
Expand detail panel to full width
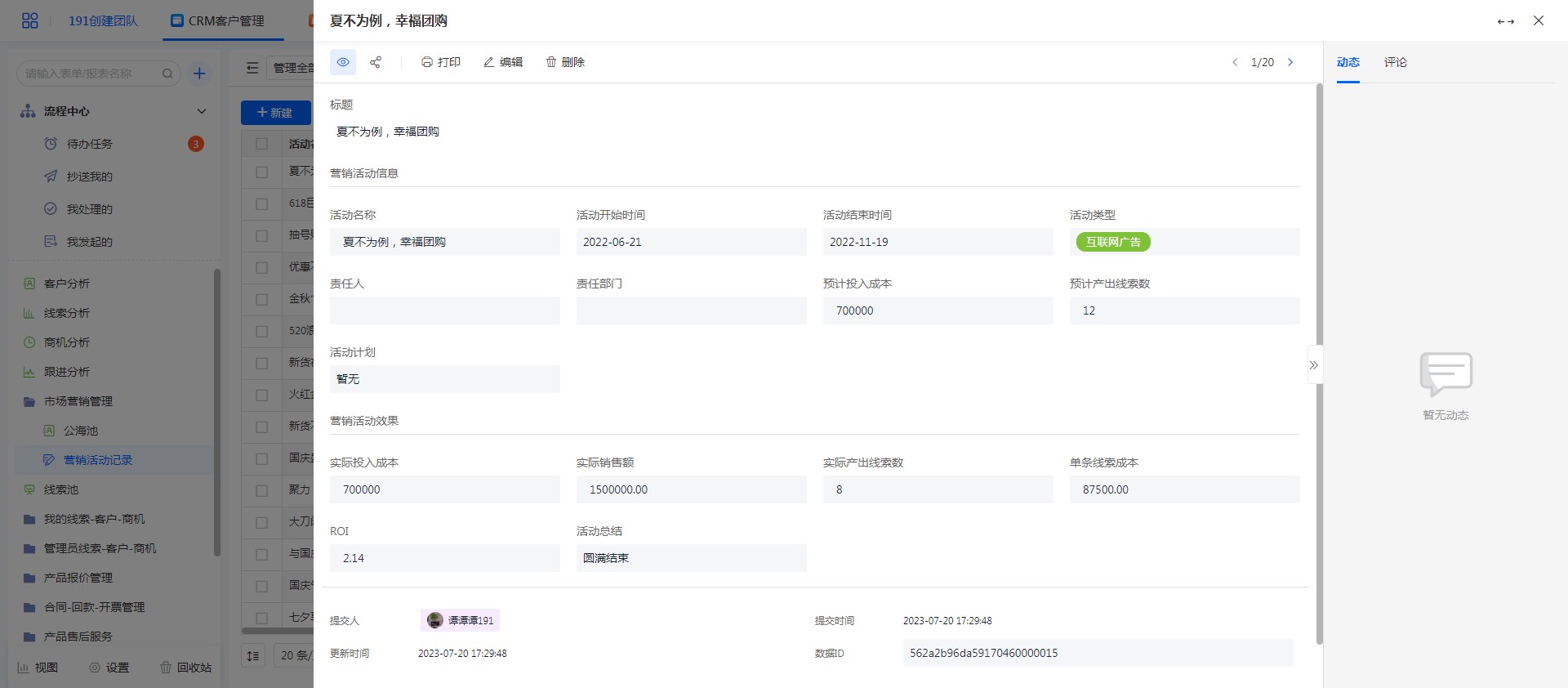(1505, 21)
